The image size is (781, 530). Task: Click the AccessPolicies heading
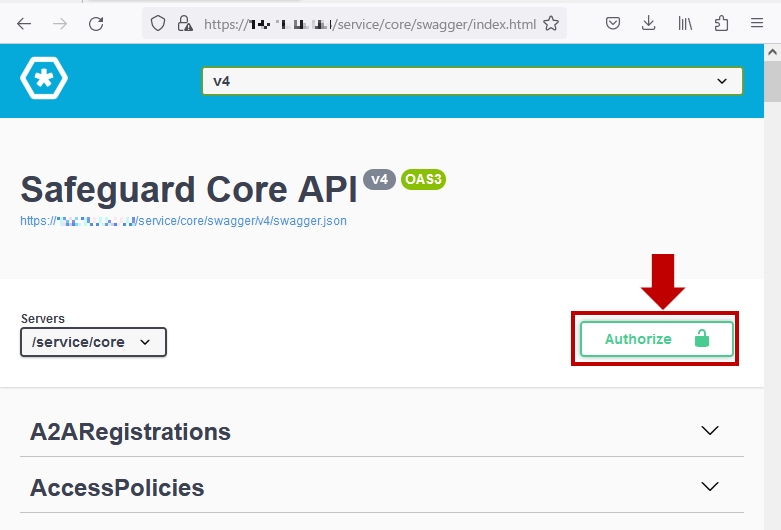pyautogui.click(x=117, y=488)
